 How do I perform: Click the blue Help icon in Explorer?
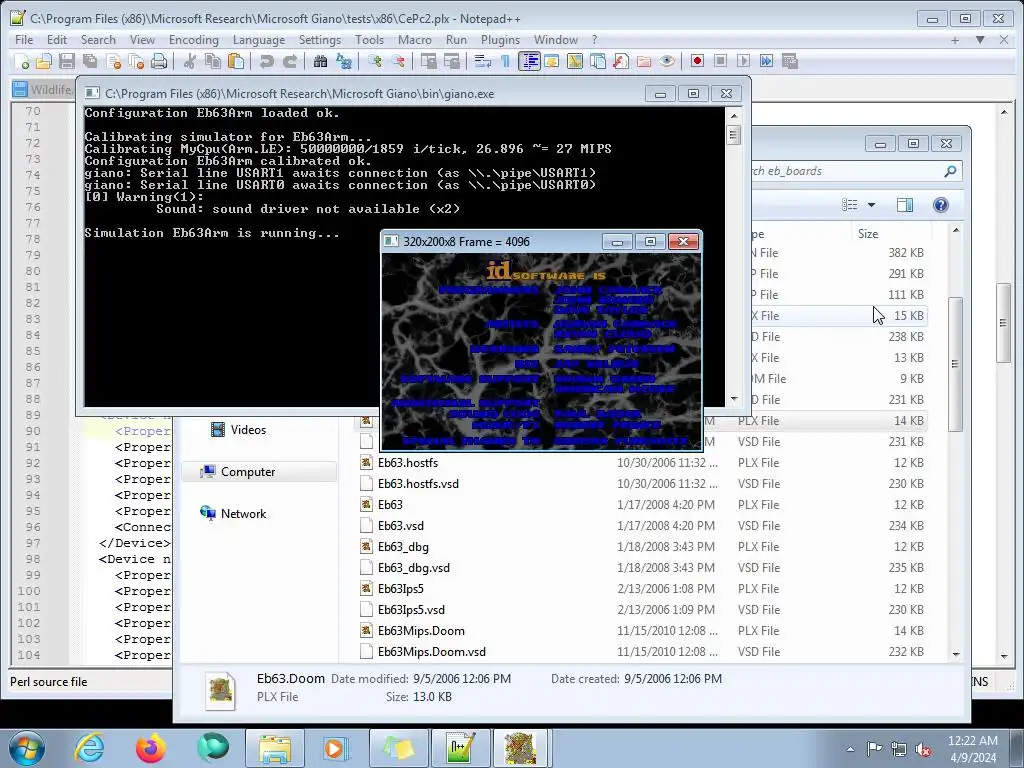pyautogui.click(x=940, y=205)
